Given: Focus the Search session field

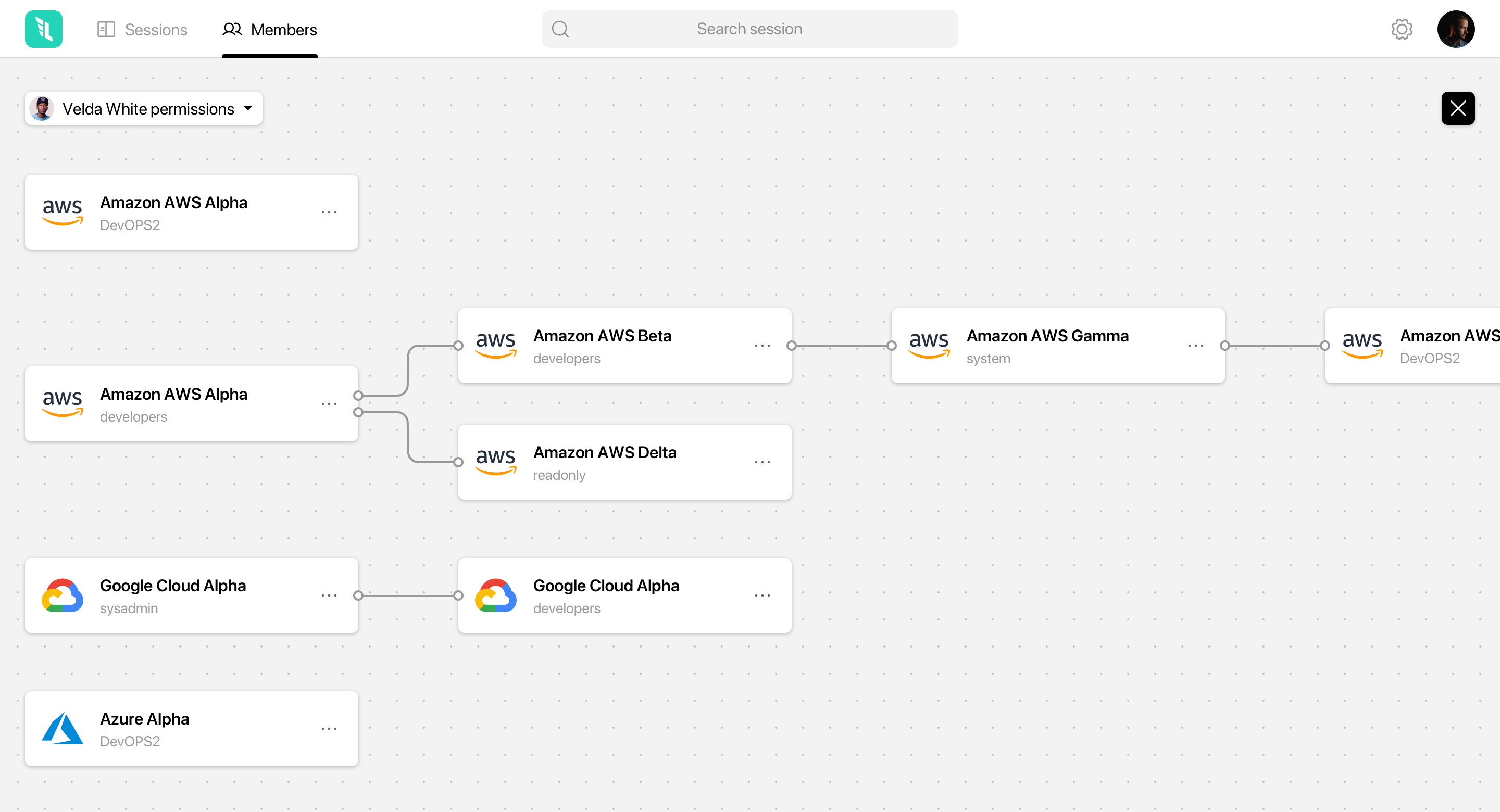Looking at the screenshot, I should point(749,29).
